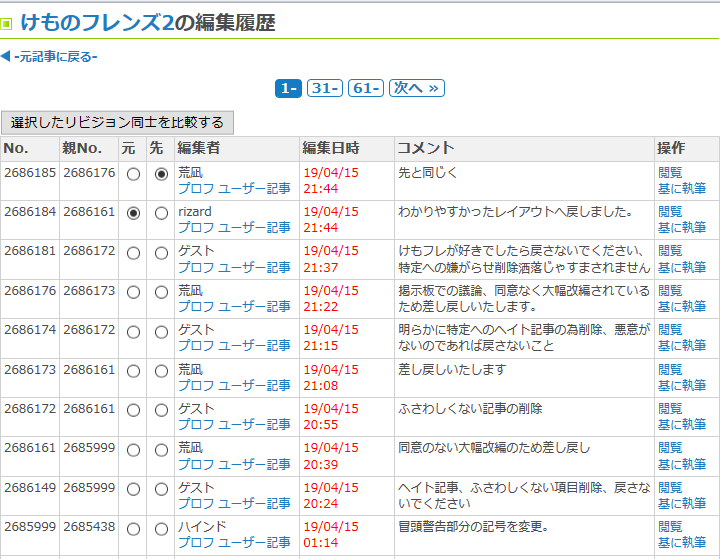The width and height of the screenshot is (720, 559).
Task: Select 先 radio for revision 2685999
Action: click(x=161, y=529)
